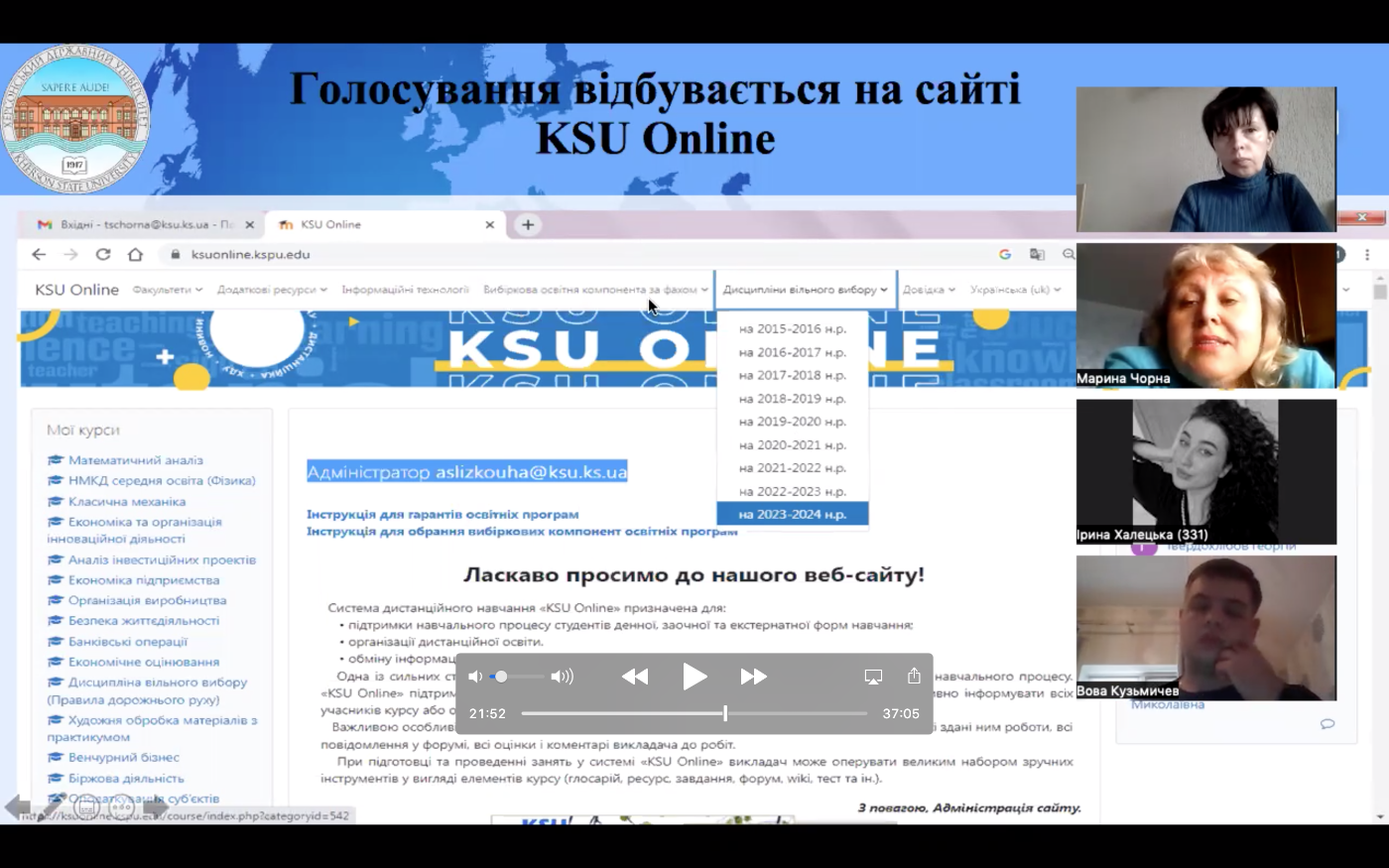The image size is (1389, 868).
Task: Click scrollbar down arrow of the page
Action: tap(1379, 817)
